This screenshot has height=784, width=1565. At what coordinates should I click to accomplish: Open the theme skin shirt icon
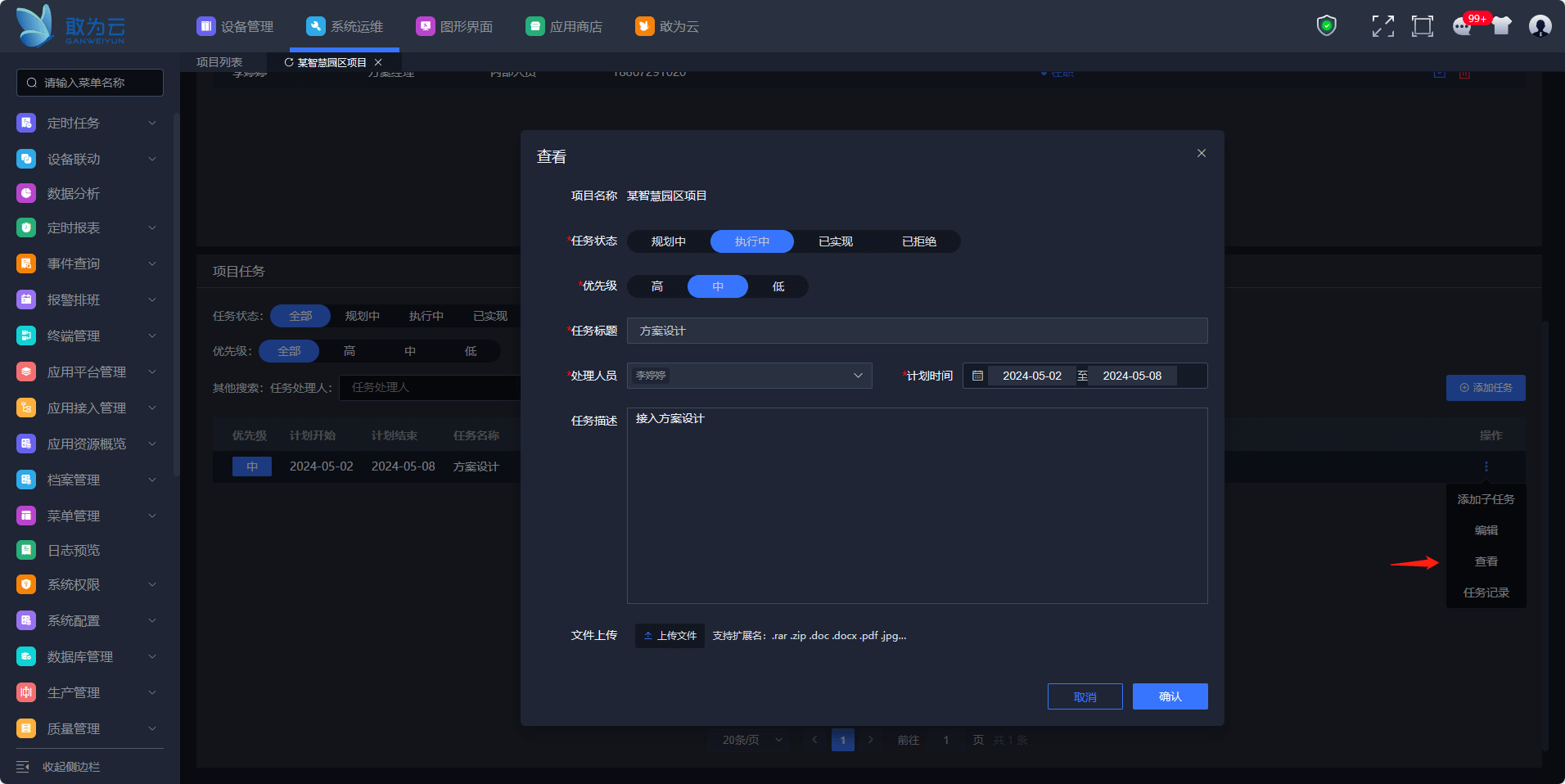click(1501, 26)
